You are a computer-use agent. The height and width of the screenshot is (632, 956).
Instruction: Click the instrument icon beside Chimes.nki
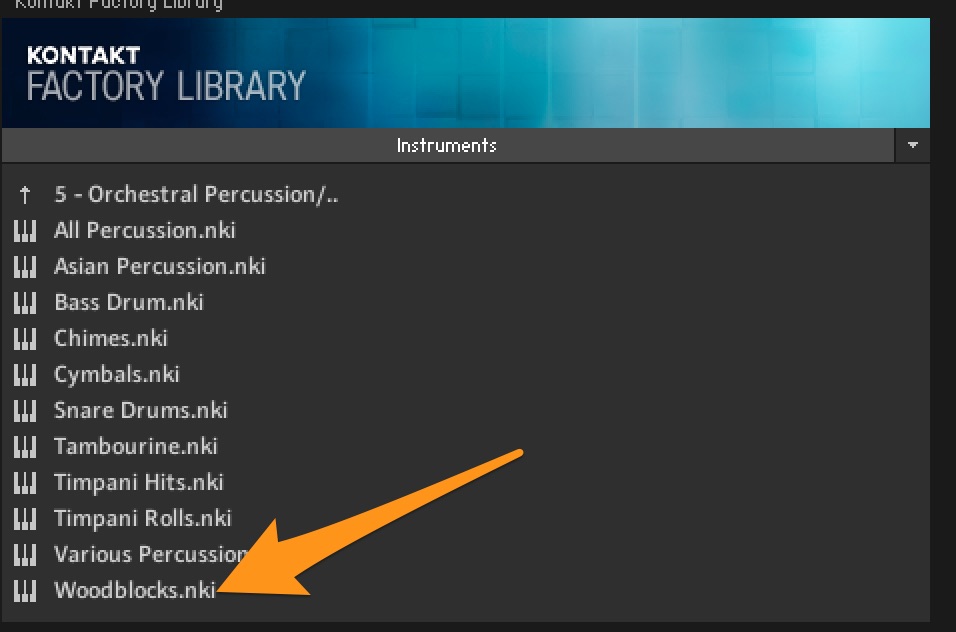[25, 338]
